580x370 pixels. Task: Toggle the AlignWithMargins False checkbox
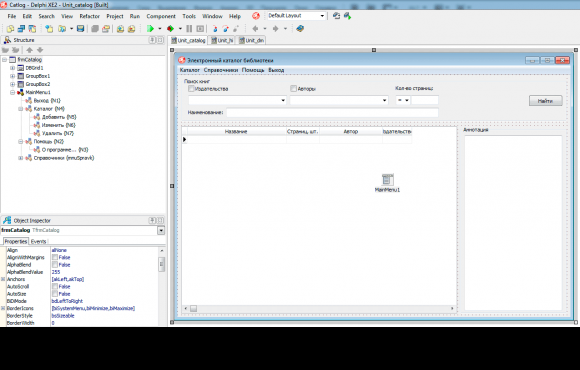[55, 257]
